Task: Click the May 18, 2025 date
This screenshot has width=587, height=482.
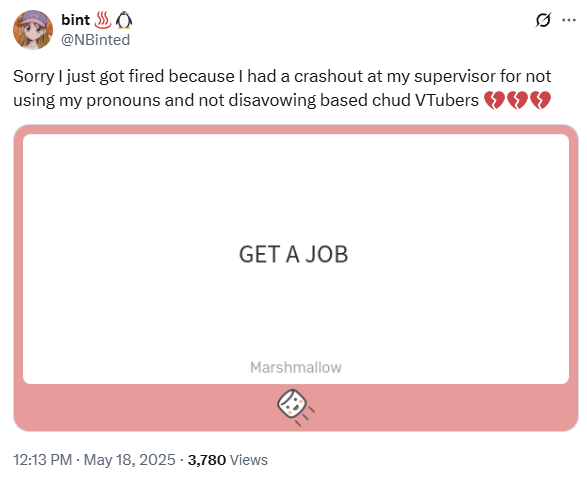Action: click(130, 460)
